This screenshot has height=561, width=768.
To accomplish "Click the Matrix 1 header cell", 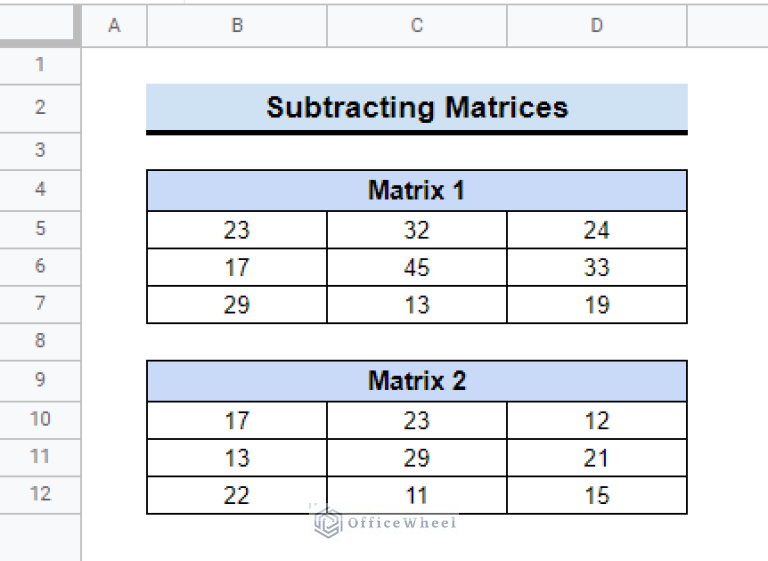I will point(417,190).
